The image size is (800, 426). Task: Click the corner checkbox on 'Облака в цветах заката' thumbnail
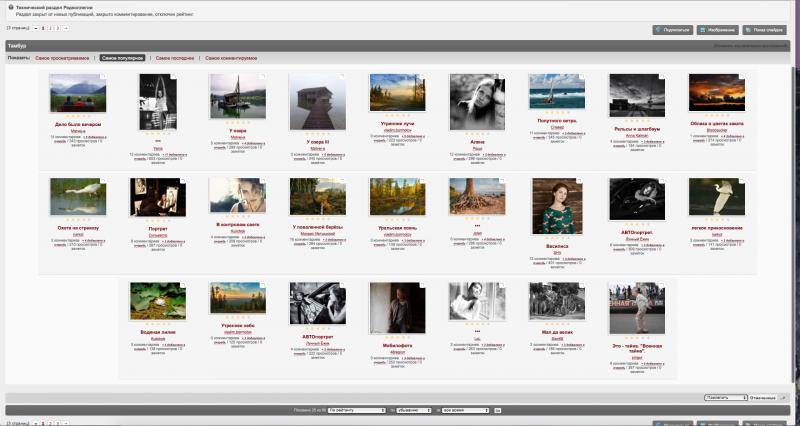[x=742, y=77]
